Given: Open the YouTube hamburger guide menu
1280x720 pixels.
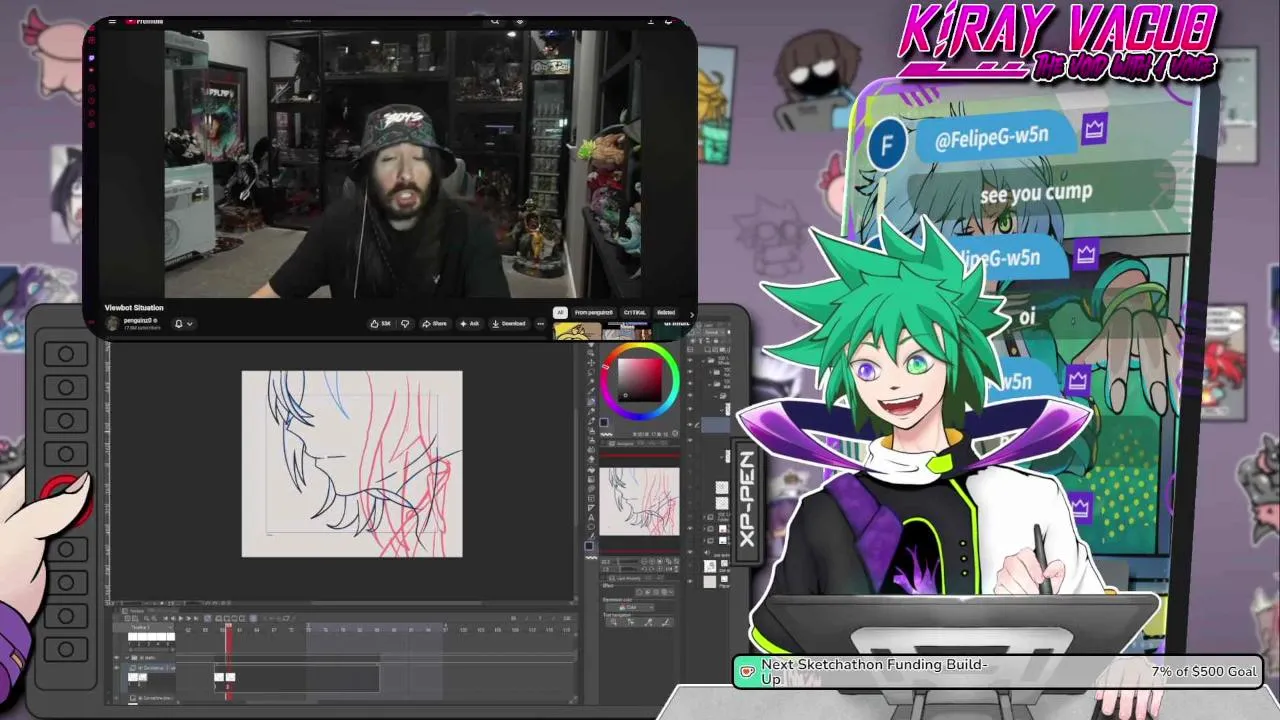Looking at the screenshot, I should pyautogui.click(x=112, y=21).
